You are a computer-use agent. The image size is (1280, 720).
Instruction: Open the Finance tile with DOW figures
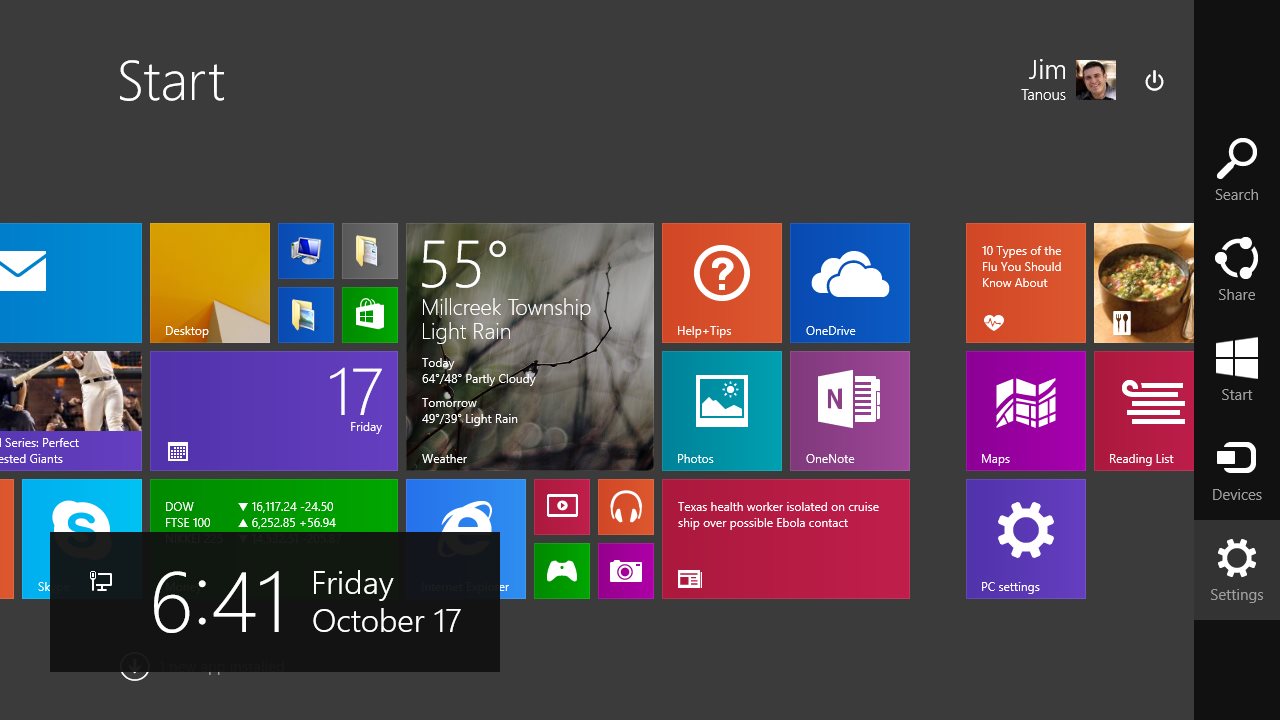tap(274, 506)
